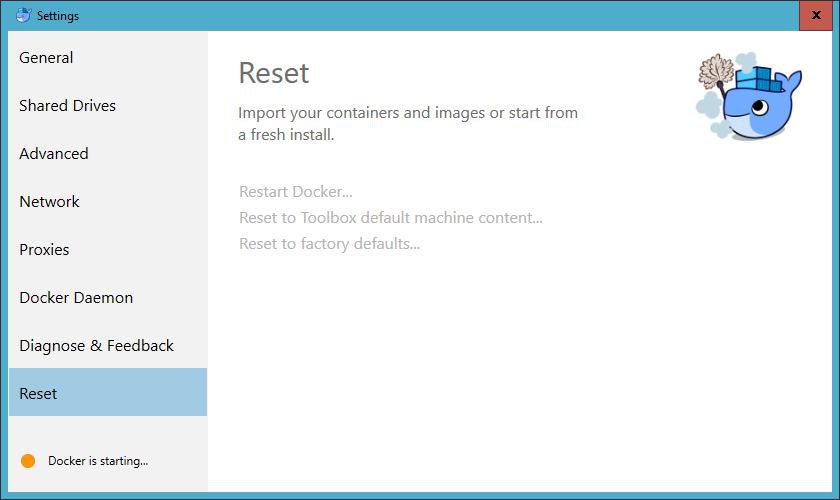
Task: Click Reset to factory defaults...
Action: [x=329, y=244]
